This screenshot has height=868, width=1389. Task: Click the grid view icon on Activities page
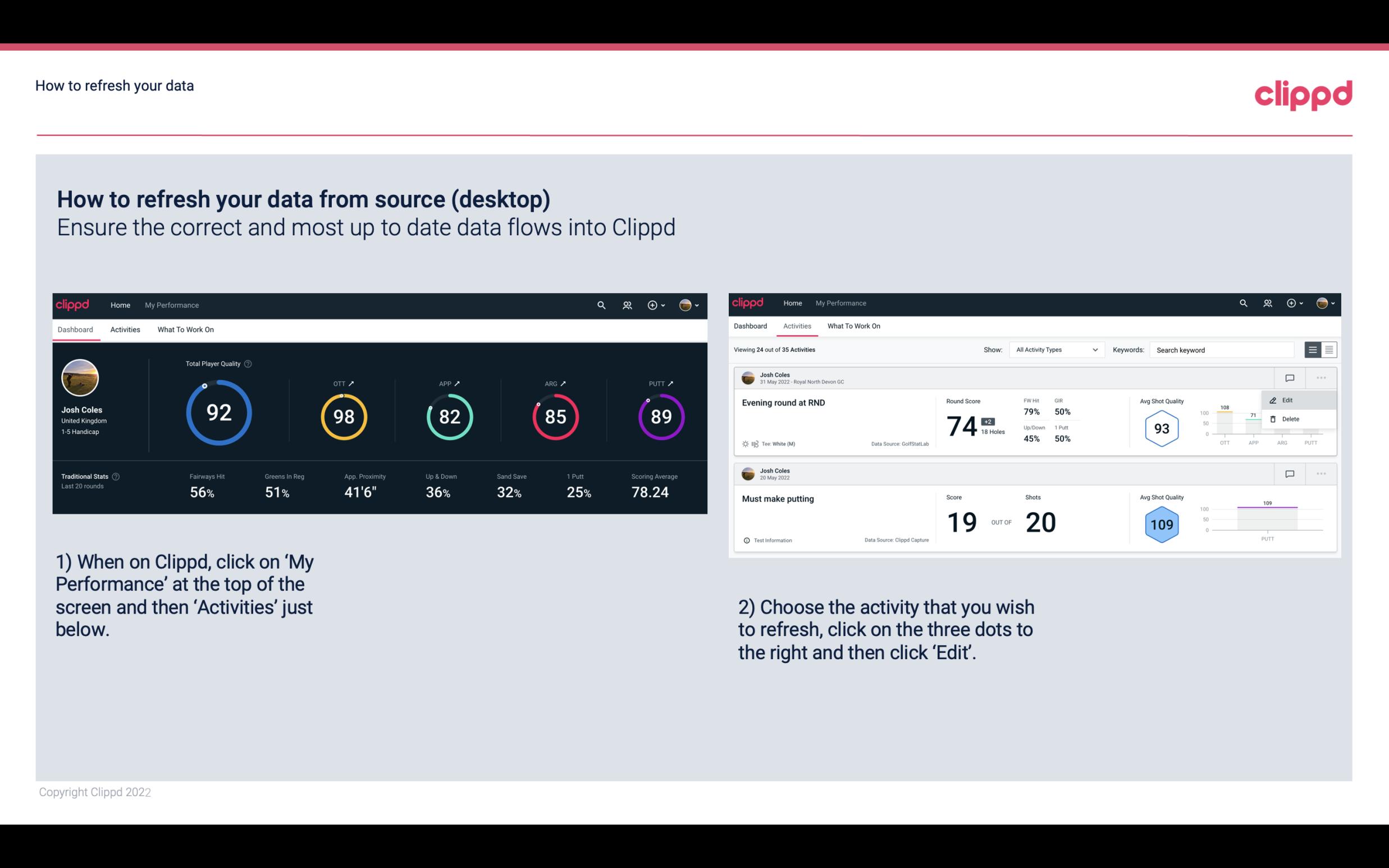click(1328, 349)
